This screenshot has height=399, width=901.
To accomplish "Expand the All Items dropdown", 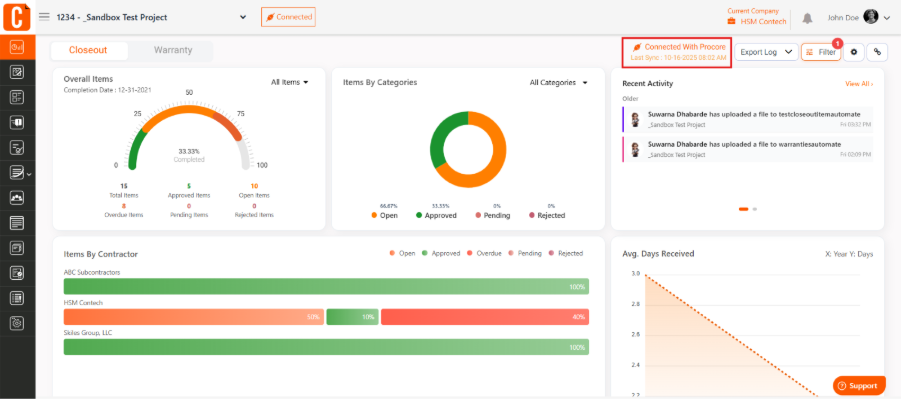I will coord(290,82).
